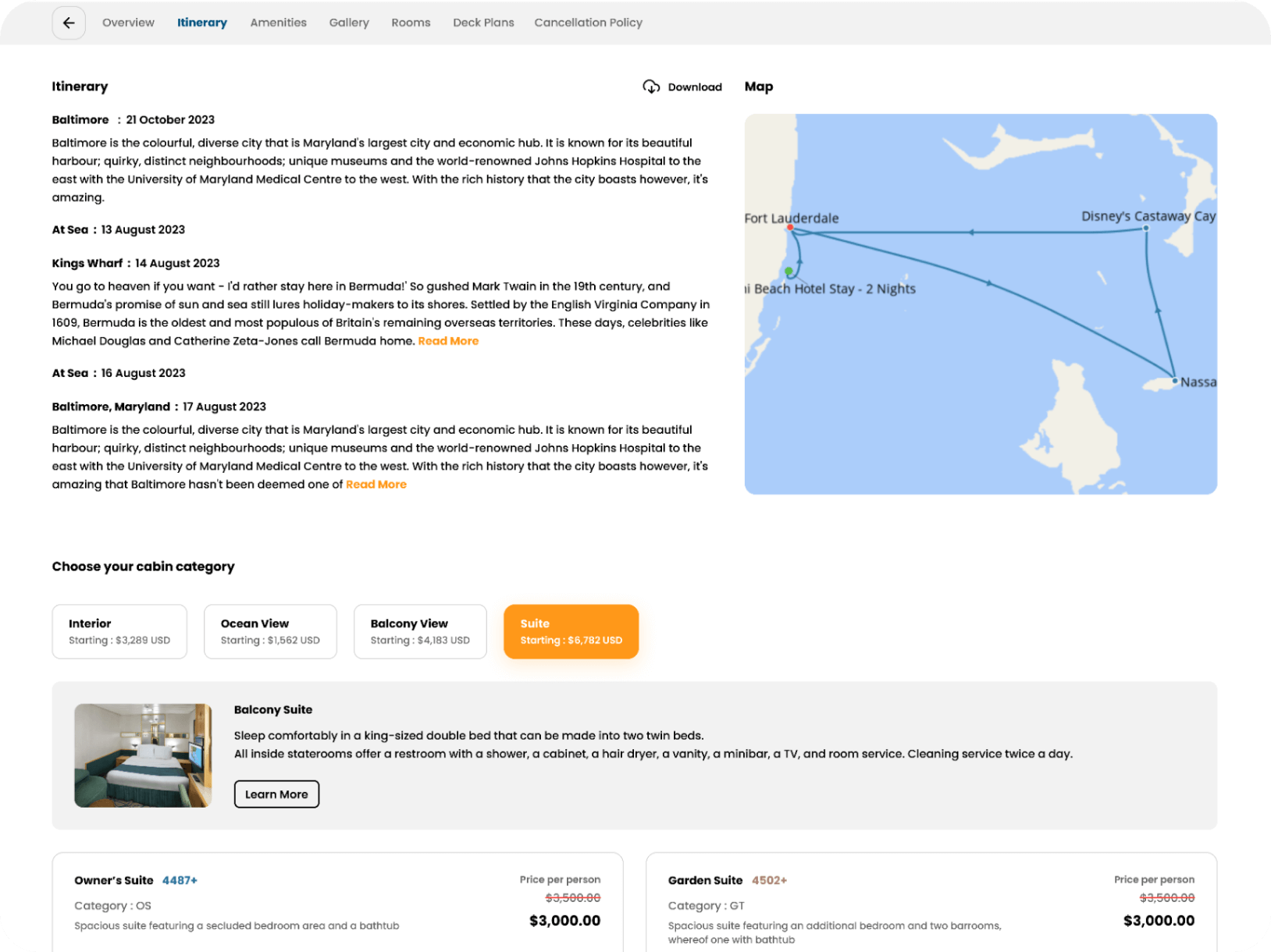Click the Balcony Suite room thumbnail
This screenshot has width=1271, height=952.
pyautogui.click(x=143, y=755)
